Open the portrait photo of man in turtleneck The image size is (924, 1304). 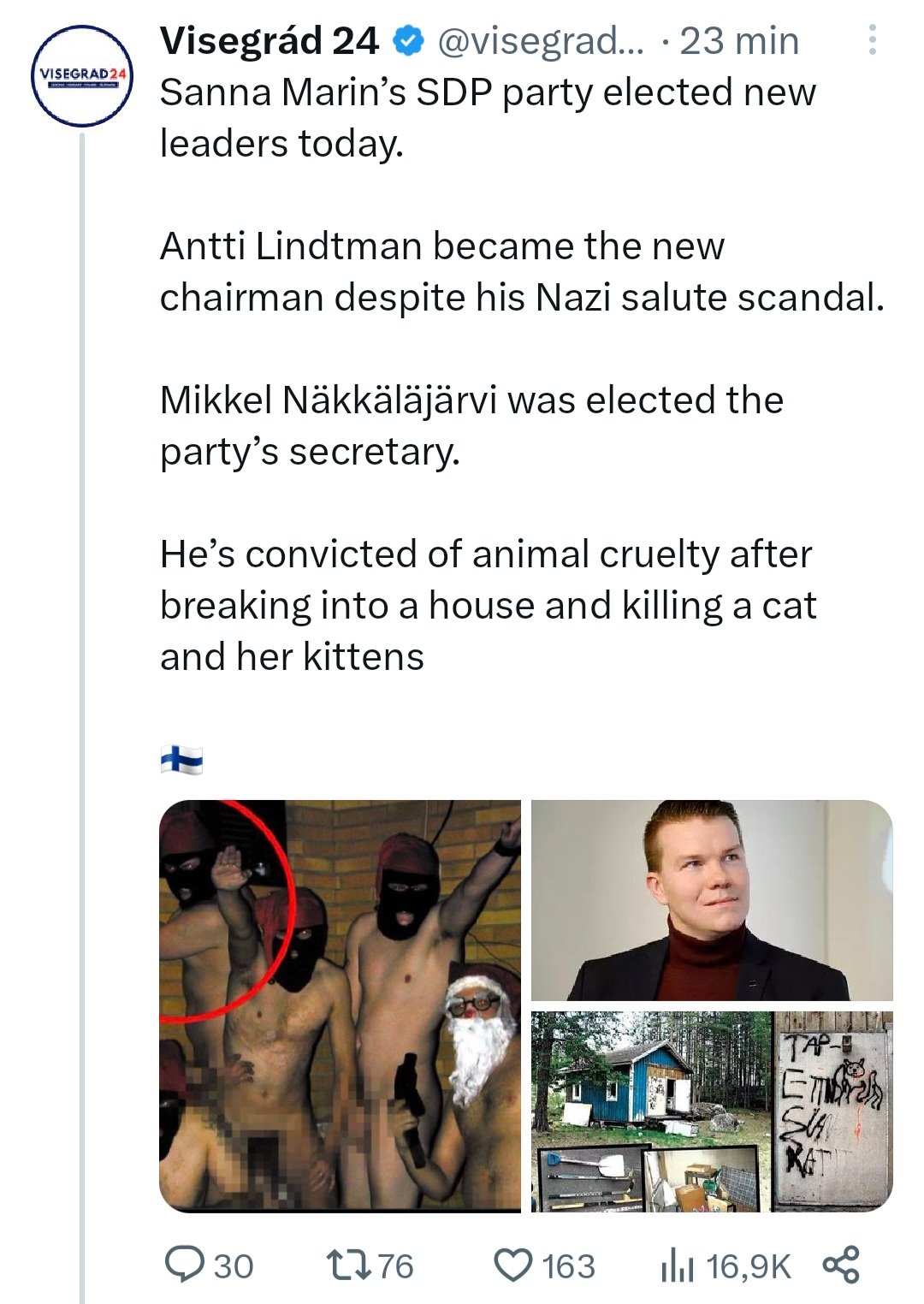tap(712, 899)
